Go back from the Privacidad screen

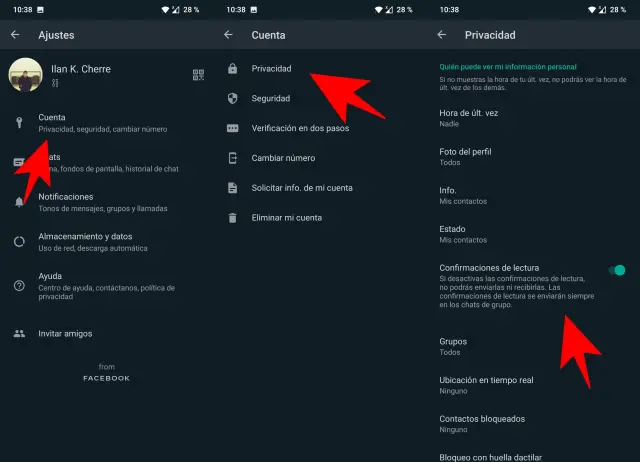pyautogui.click(x=442, y=35)
